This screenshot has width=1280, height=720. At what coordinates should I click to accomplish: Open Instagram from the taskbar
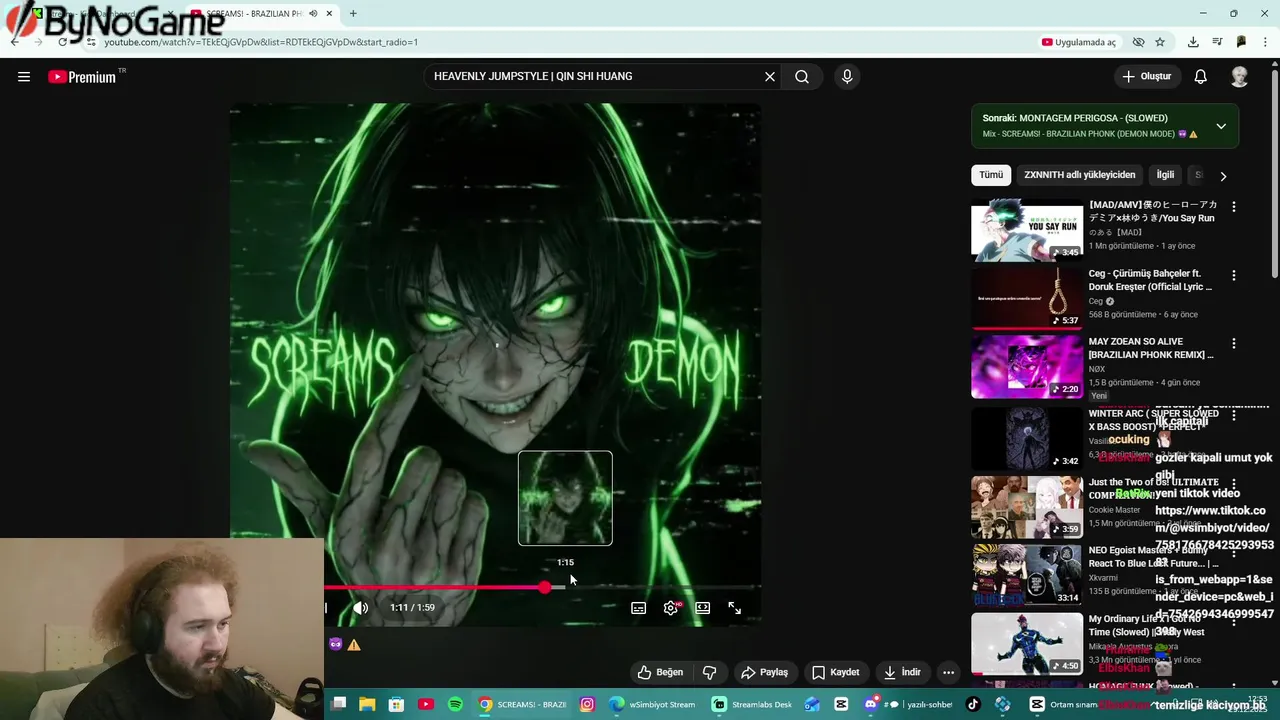[587, 704]
